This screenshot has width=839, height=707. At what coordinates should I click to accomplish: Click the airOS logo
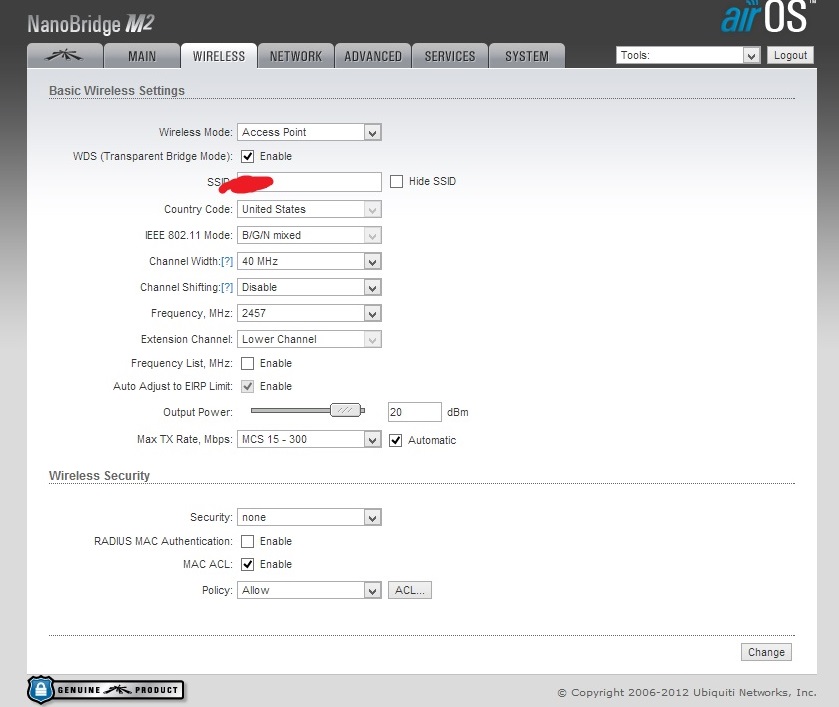click(768, 17)
